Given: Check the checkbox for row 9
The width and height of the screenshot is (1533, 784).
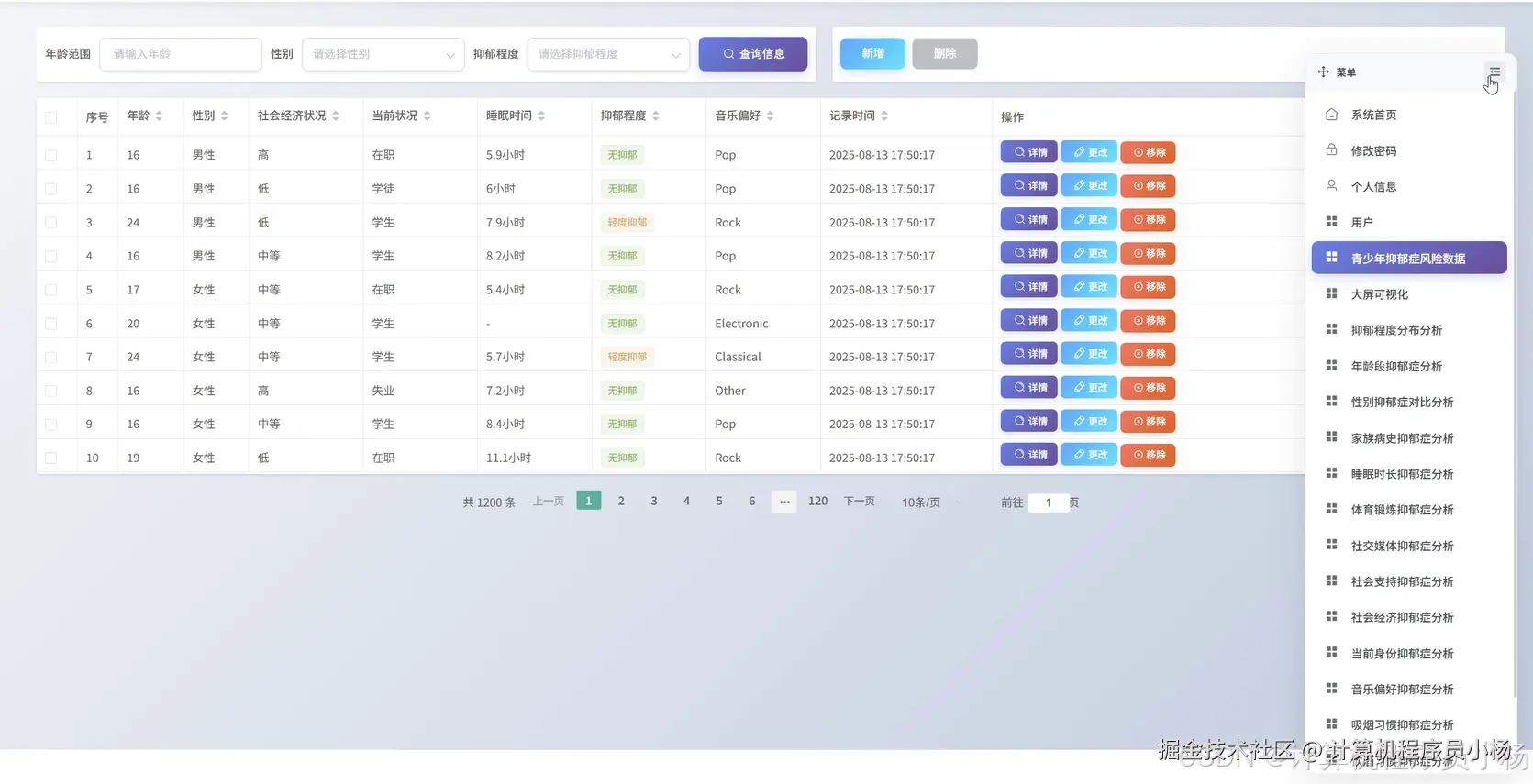Looking at the screenshot, I should (51, 425).
